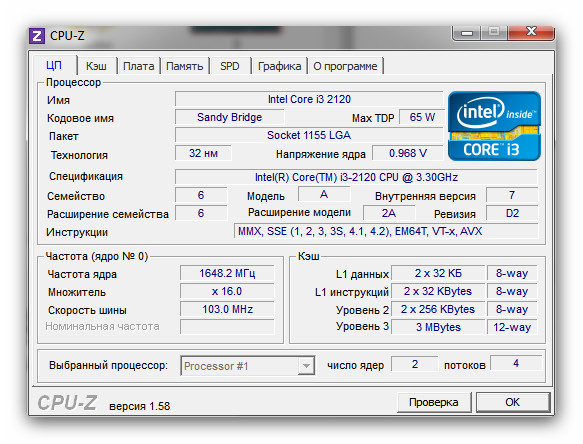Click the L1 данных 2 x 32 КБ value
583x444 pixels.
438,273
